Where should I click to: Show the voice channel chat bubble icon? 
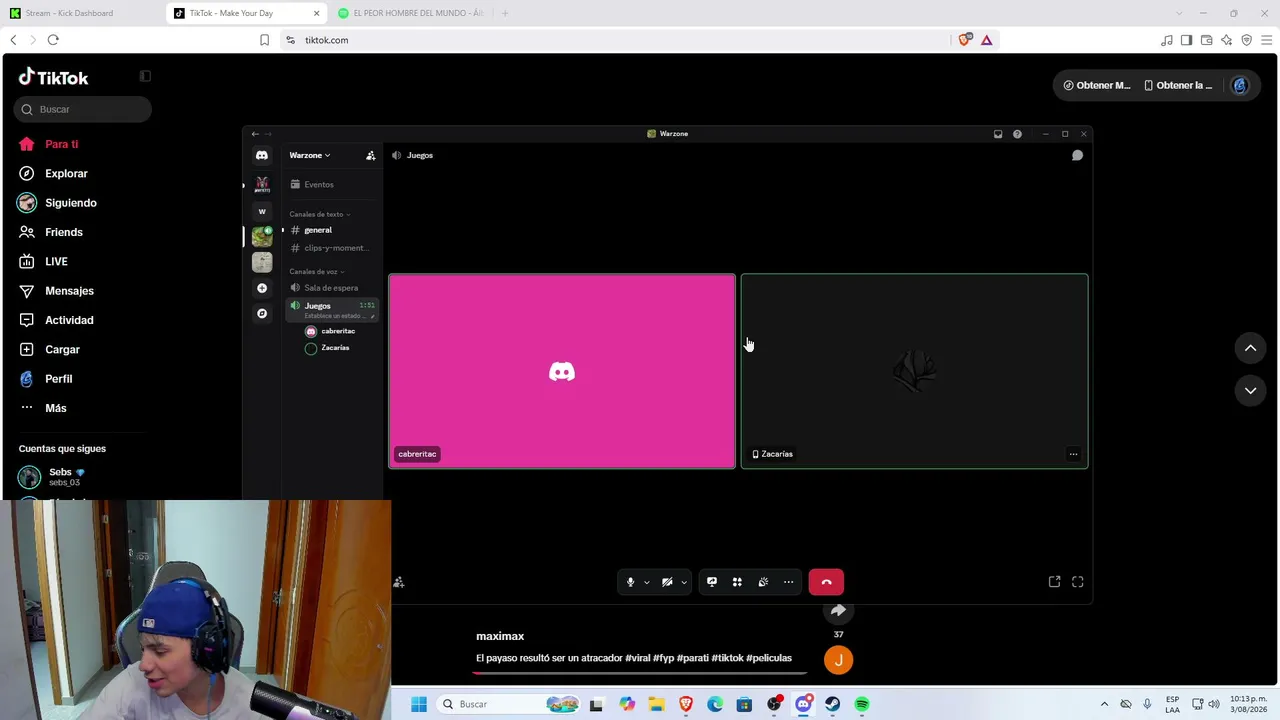tap(1077, 155)
